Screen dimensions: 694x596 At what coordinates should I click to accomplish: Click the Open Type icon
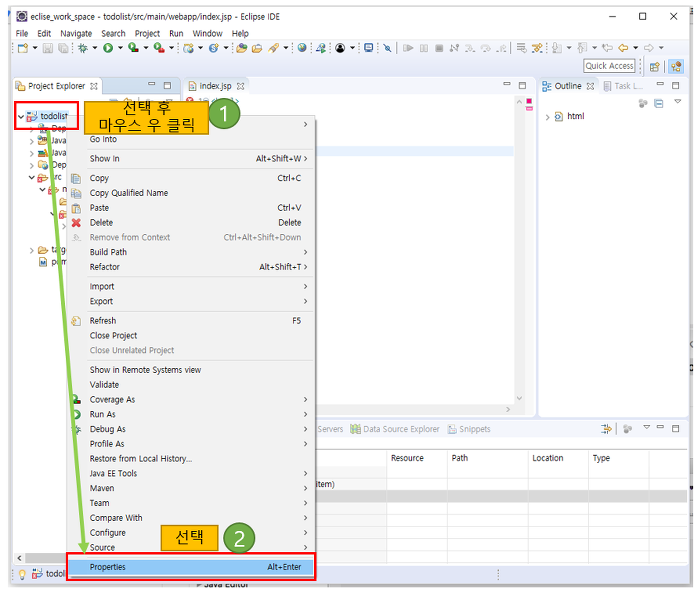(242, 48)
